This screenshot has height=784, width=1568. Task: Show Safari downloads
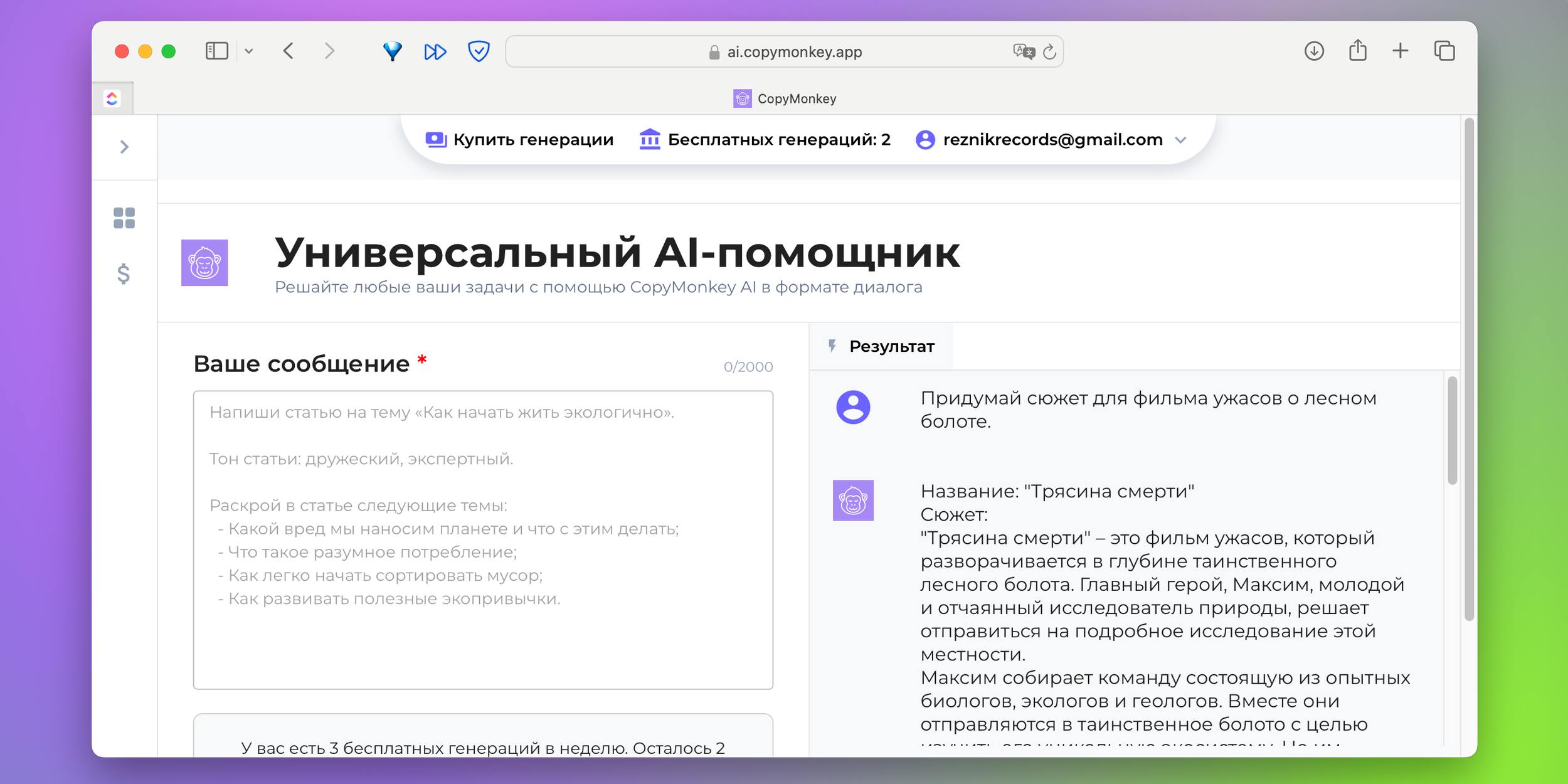(1314, 51)
